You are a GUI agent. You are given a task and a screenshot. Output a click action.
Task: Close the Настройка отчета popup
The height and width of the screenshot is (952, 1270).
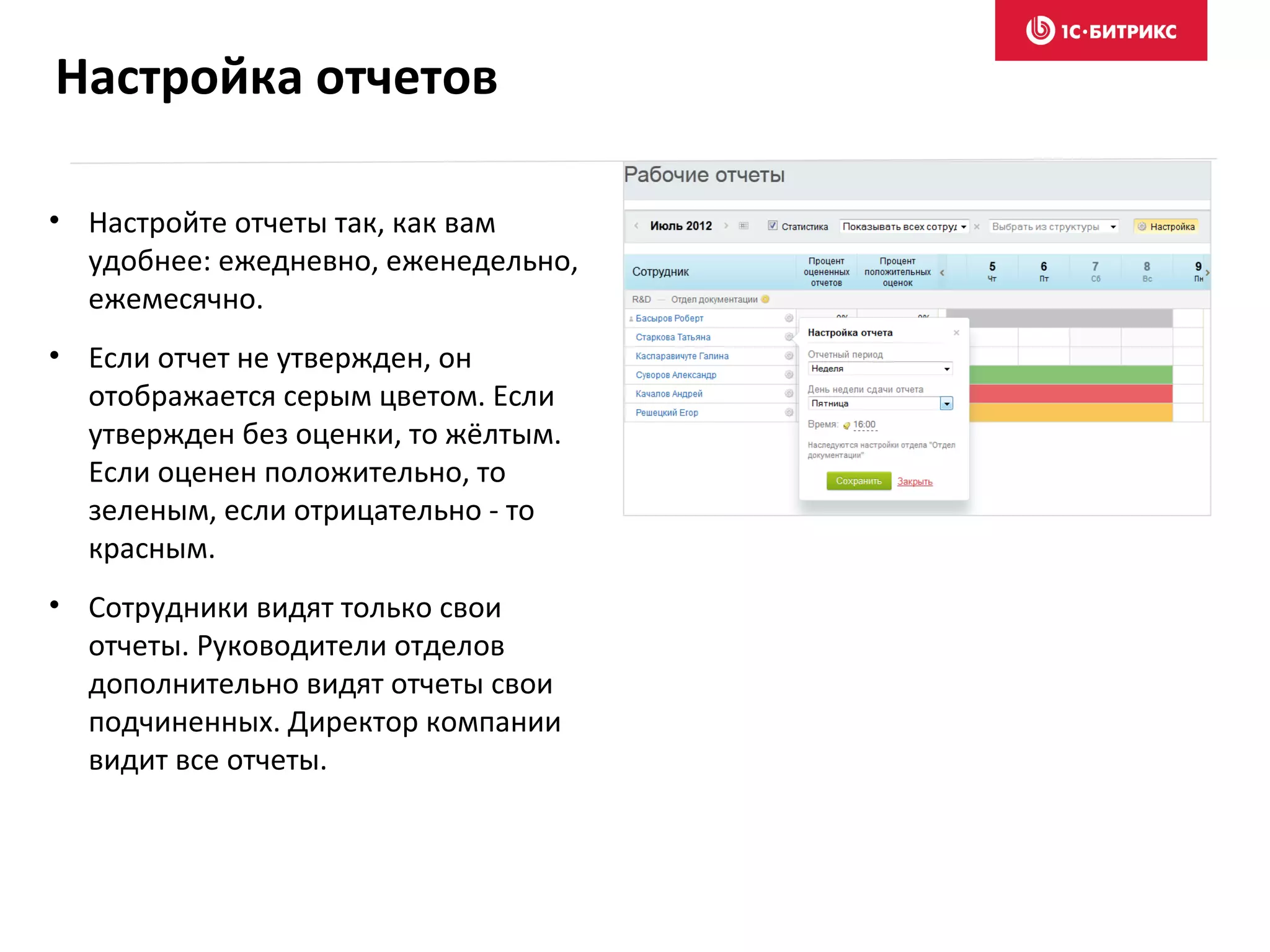point(956,333)
